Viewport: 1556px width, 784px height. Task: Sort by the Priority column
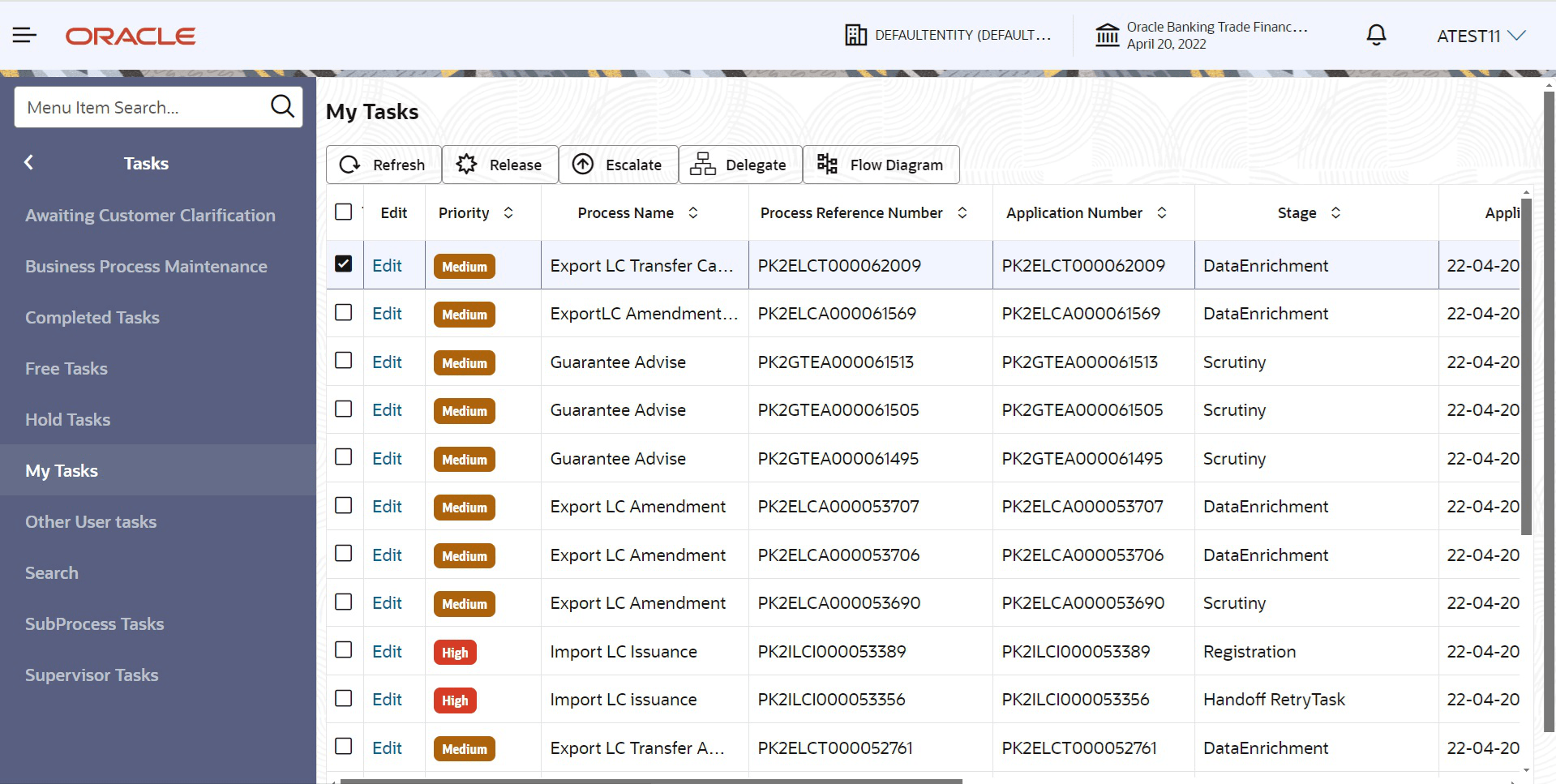tap(509, 212)
